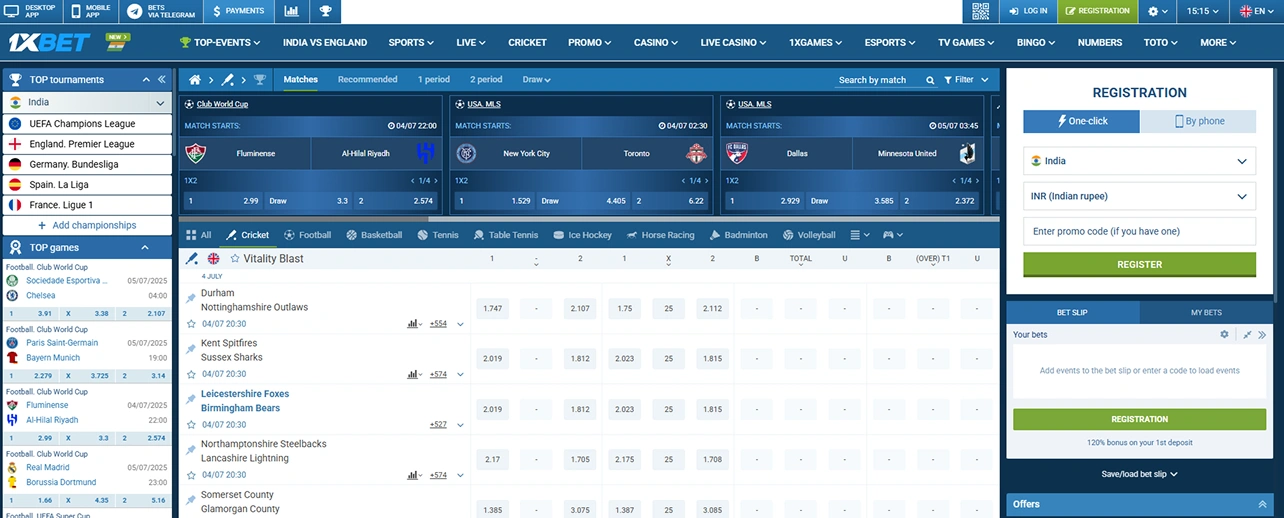Open the top settings gear dropdown
Image resolution: width=1284 pixels, height=518 pixels.
tap(1158, 11)
